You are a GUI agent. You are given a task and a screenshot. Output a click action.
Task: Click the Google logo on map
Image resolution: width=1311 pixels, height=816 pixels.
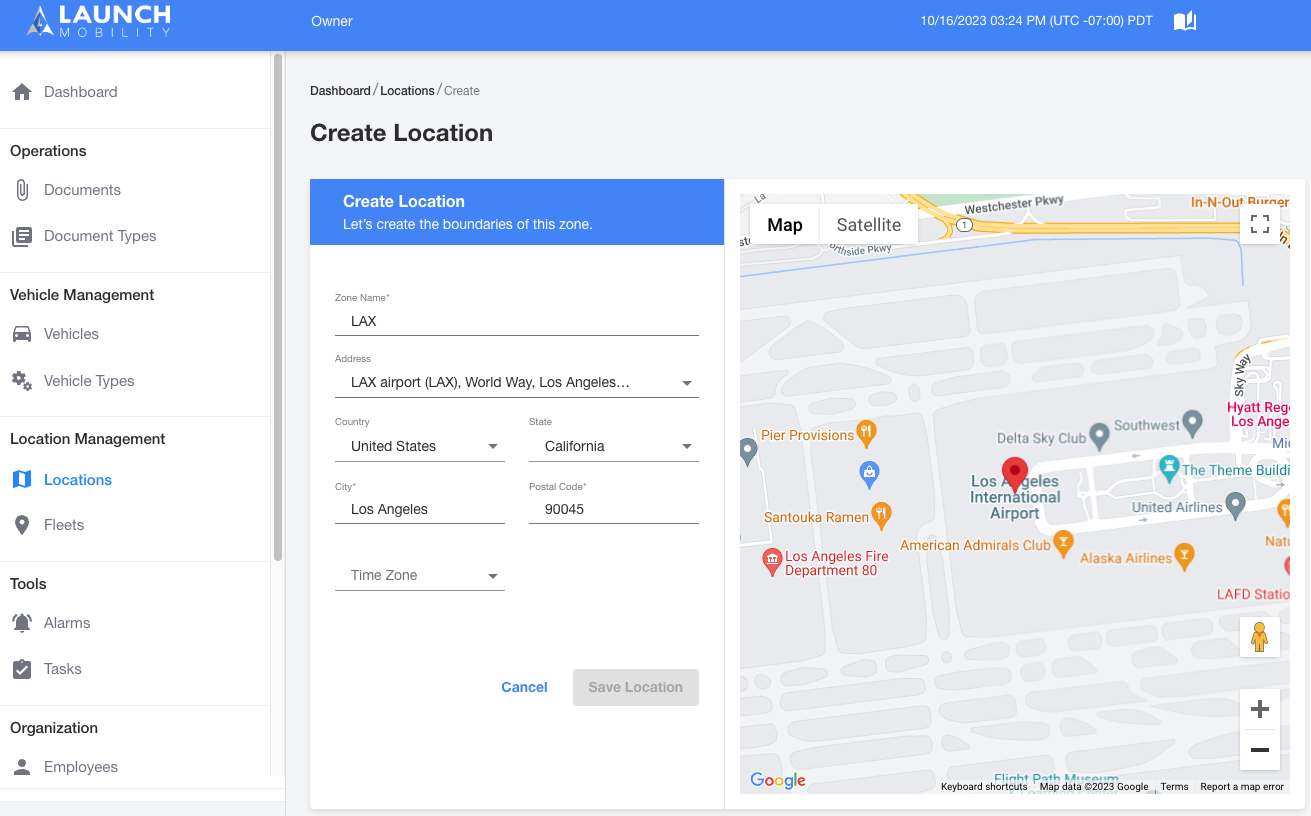point(778,780)
